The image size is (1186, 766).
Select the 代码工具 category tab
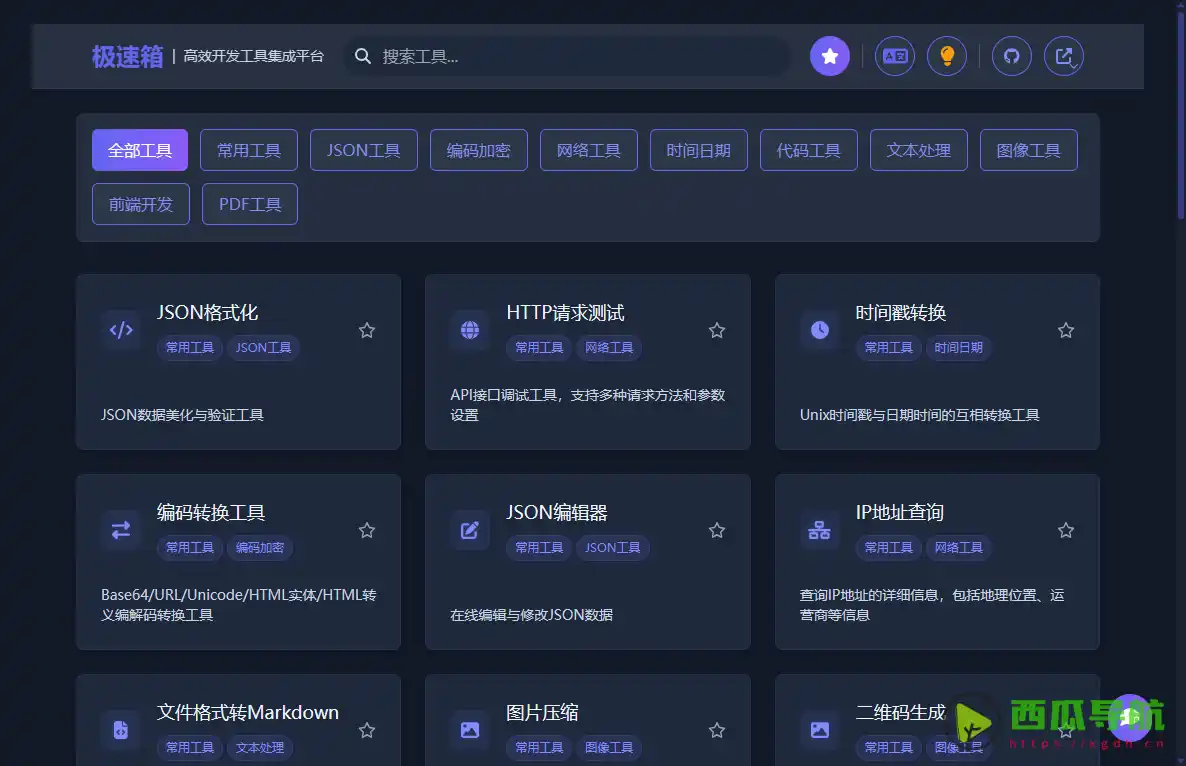click(809, 150)
